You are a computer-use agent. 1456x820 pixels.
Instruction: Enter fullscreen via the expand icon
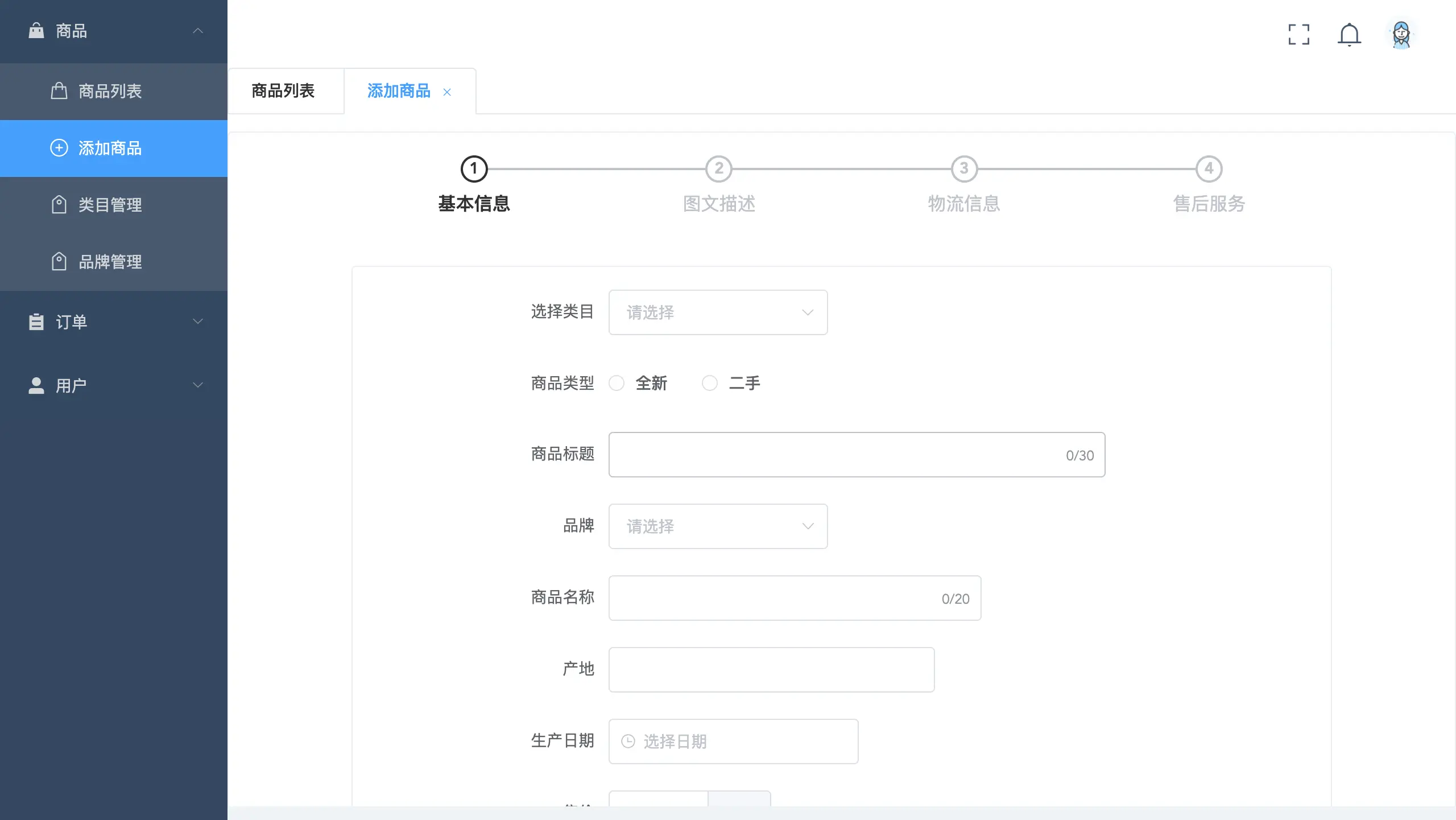(x=1299, y=35)
